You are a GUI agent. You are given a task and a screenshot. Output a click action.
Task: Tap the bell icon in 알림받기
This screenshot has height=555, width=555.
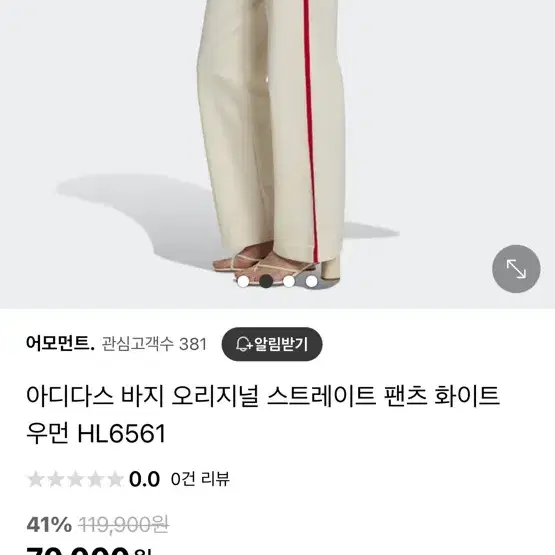point(244,344)
